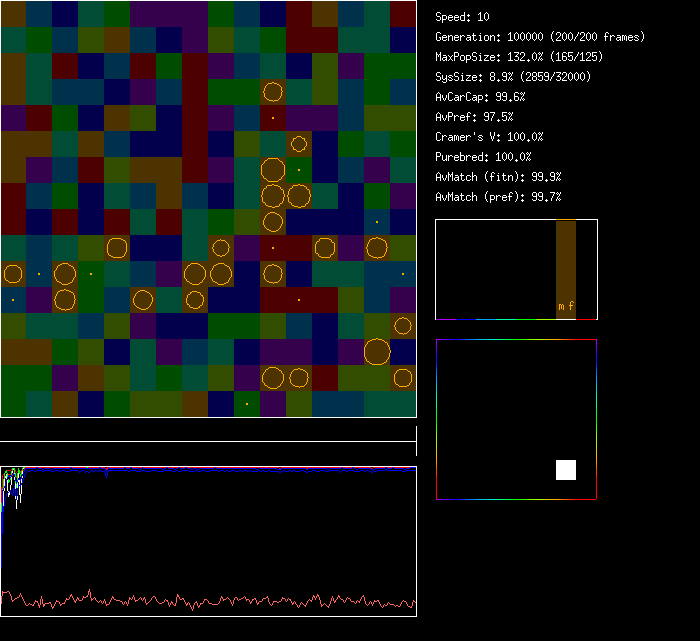Click the white square in the color-bordered panel
The height and width of the screenshot is (641, 700).
(x=566, y=470)
